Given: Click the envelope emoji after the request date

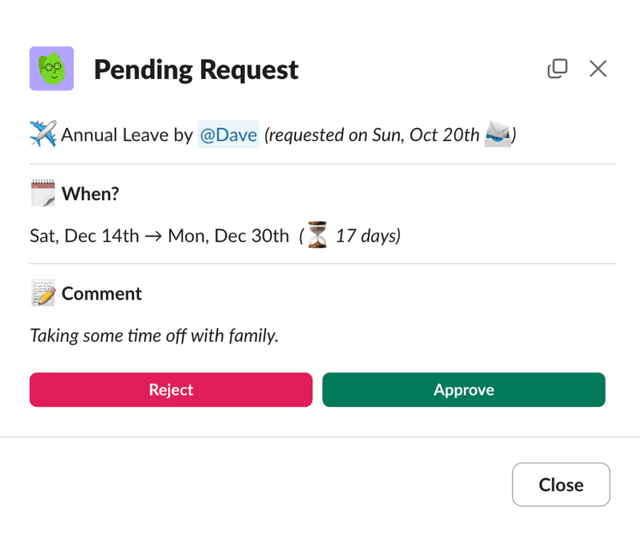Looking at the screenshot, I should coord(497,134).
